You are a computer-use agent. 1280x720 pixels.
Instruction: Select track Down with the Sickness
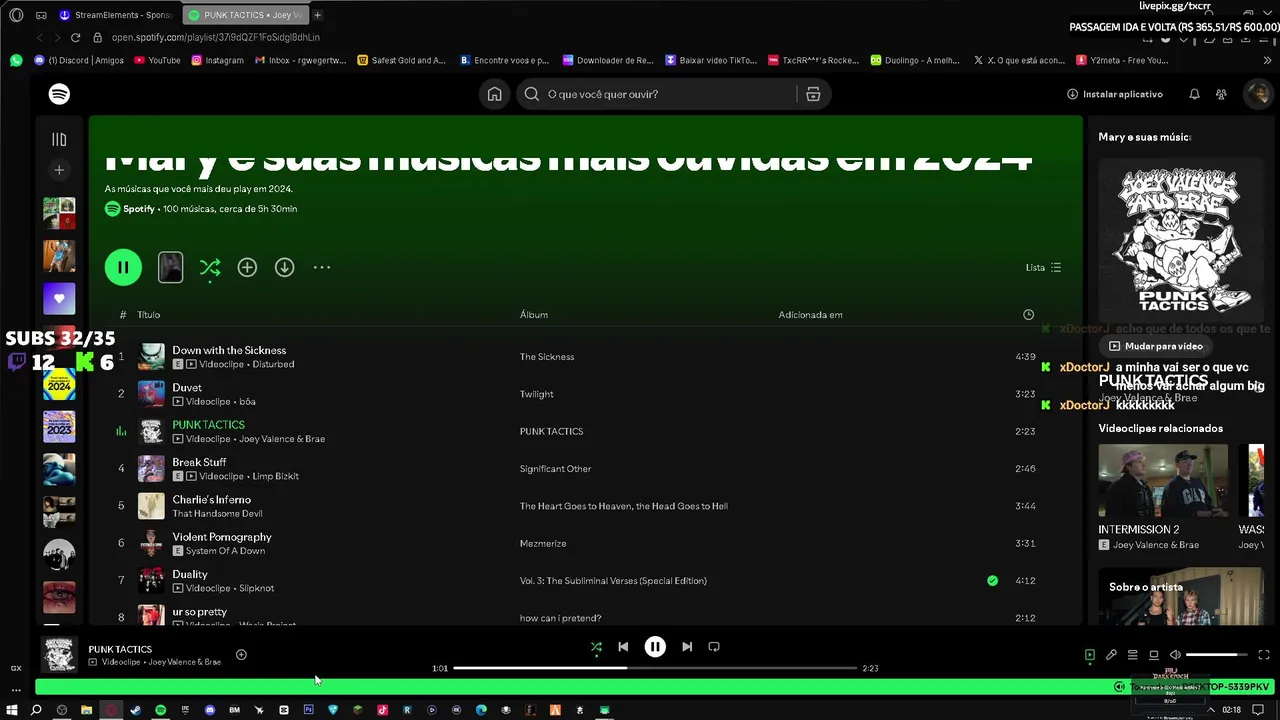229,350
